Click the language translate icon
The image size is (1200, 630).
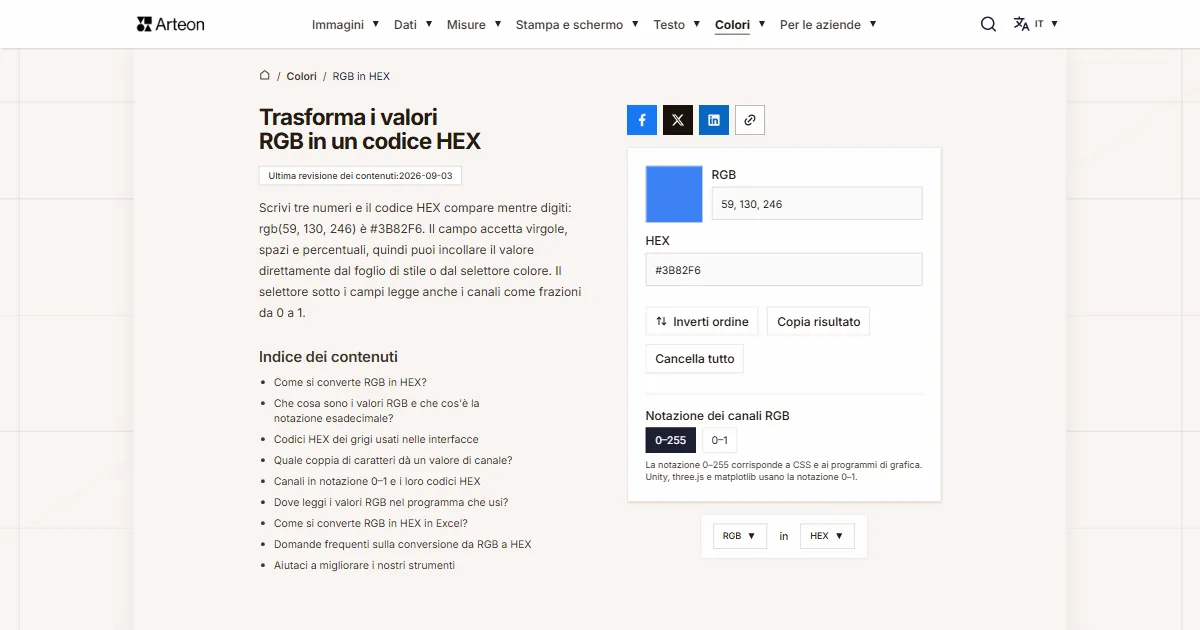click(x=1021, y=24)
